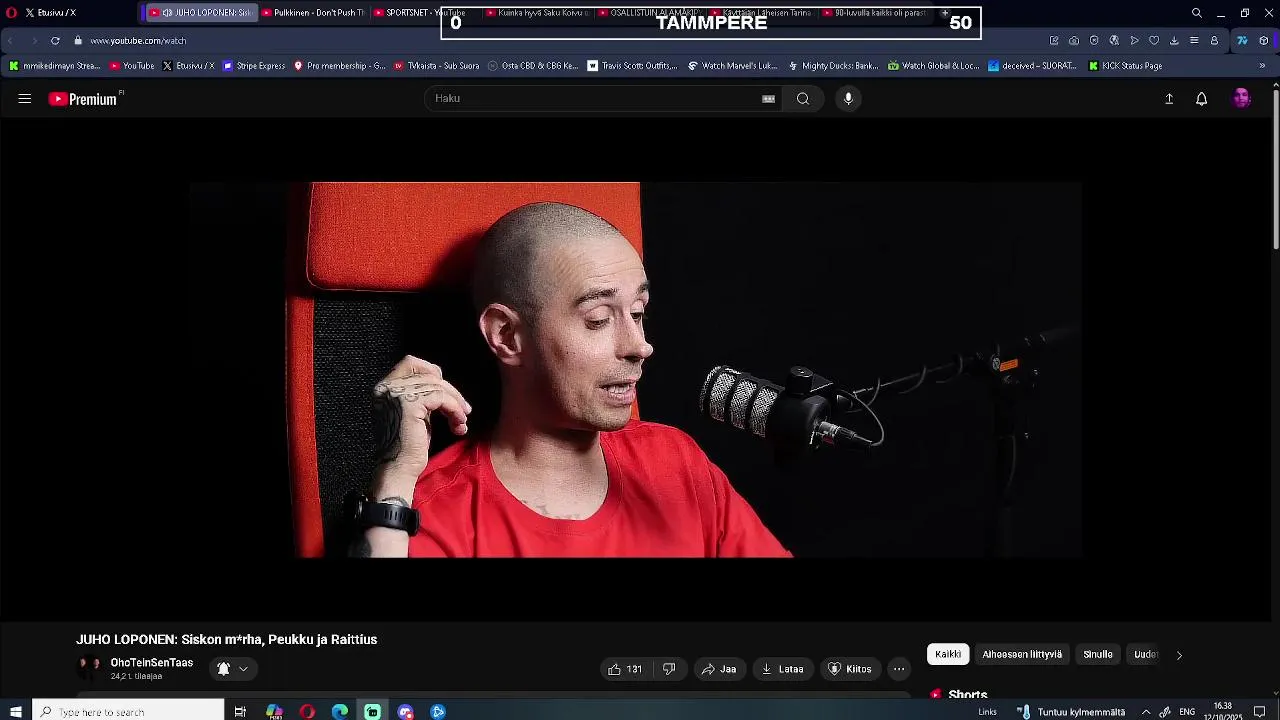Image resolution: width=1280 pixels, height=720 pixels.
Task: Open Tuntuu kylmemmältä weather widget
Action: tap(1071, 712)
